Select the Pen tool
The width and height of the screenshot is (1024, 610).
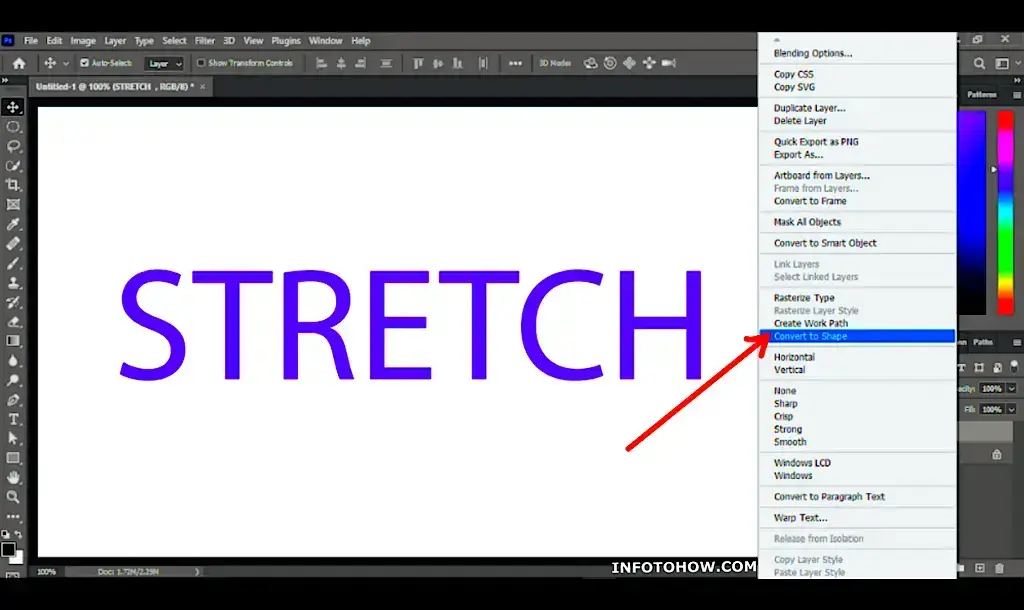[13, 400]
